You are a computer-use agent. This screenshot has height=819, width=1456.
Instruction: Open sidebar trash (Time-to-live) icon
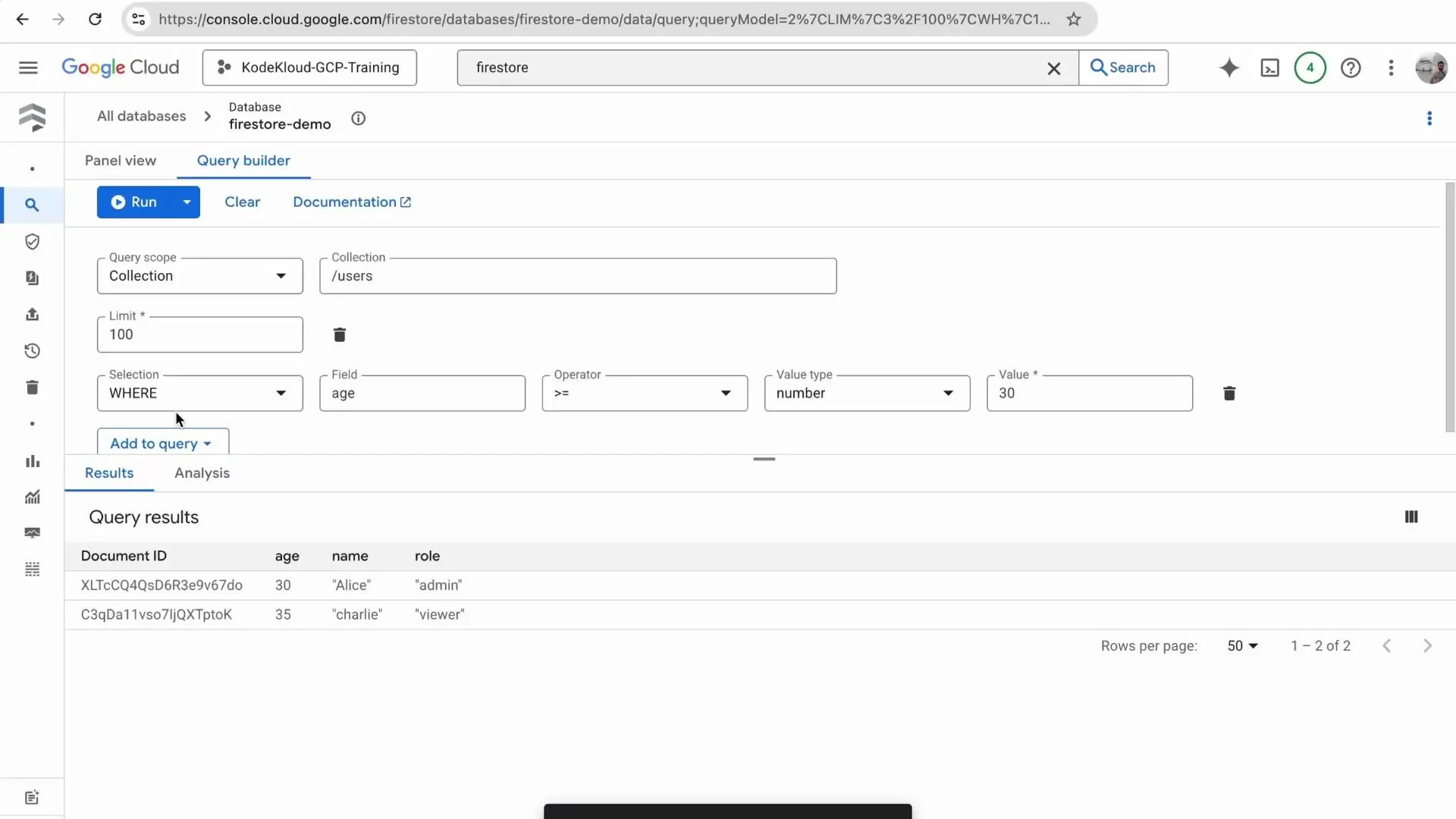[x=32, y=387]
